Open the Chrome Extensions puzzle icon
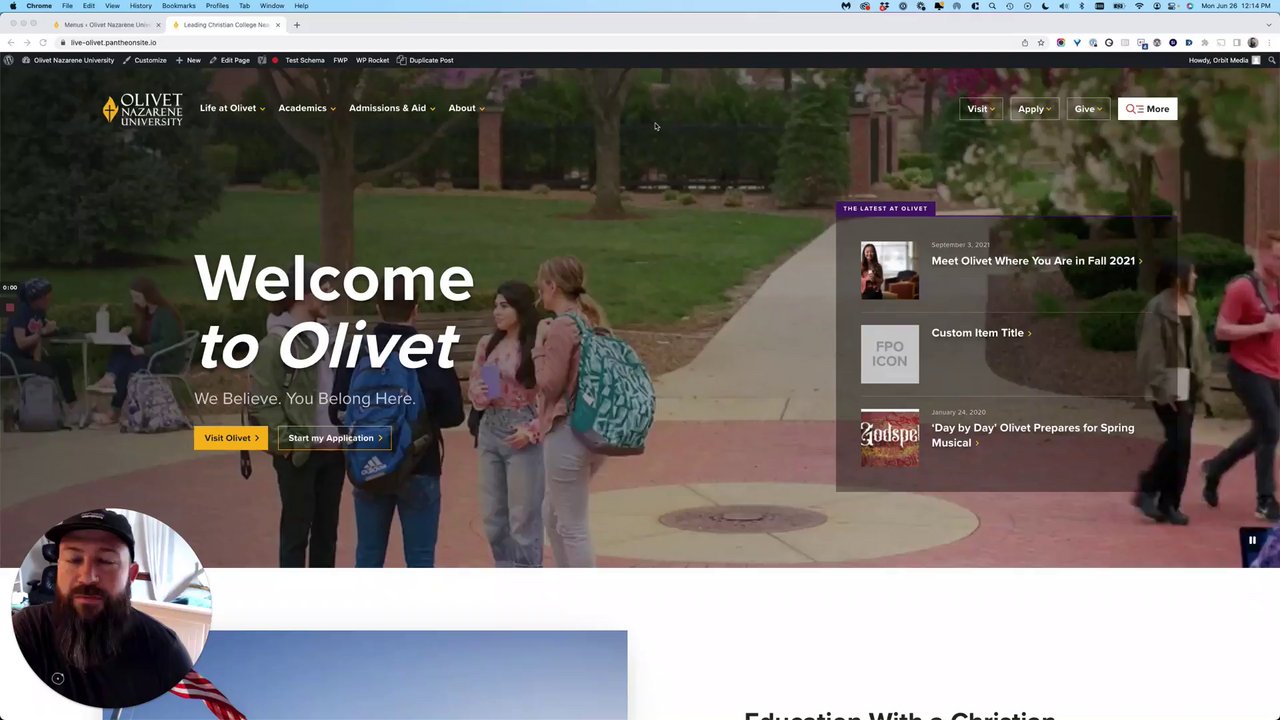Viewport: 1280px width, 720px height. pyautogui.click(x=1205, y=43)
